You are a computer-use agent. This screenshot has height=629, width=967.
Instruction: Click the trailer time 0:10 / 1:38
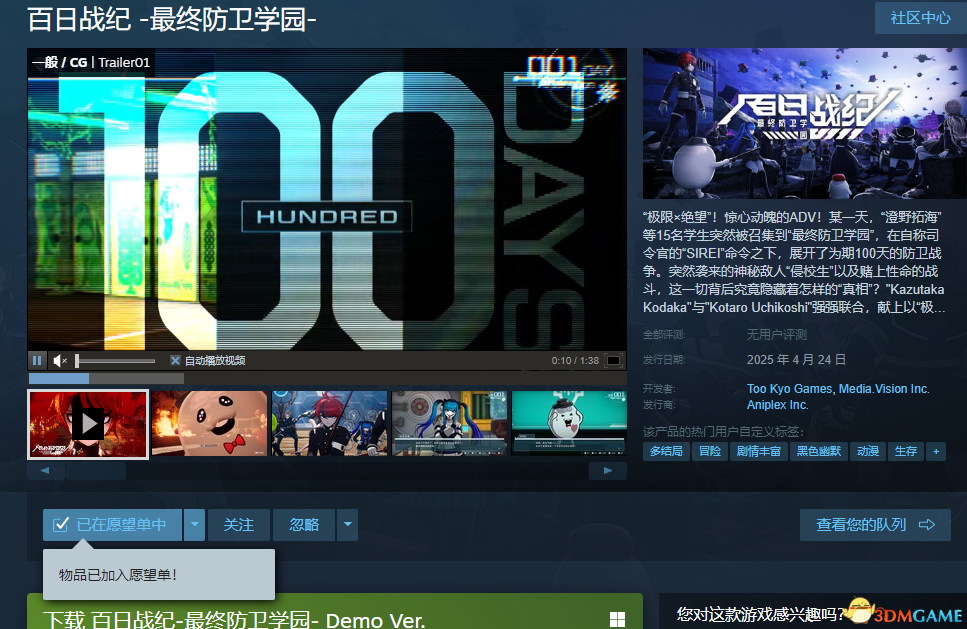575,361
